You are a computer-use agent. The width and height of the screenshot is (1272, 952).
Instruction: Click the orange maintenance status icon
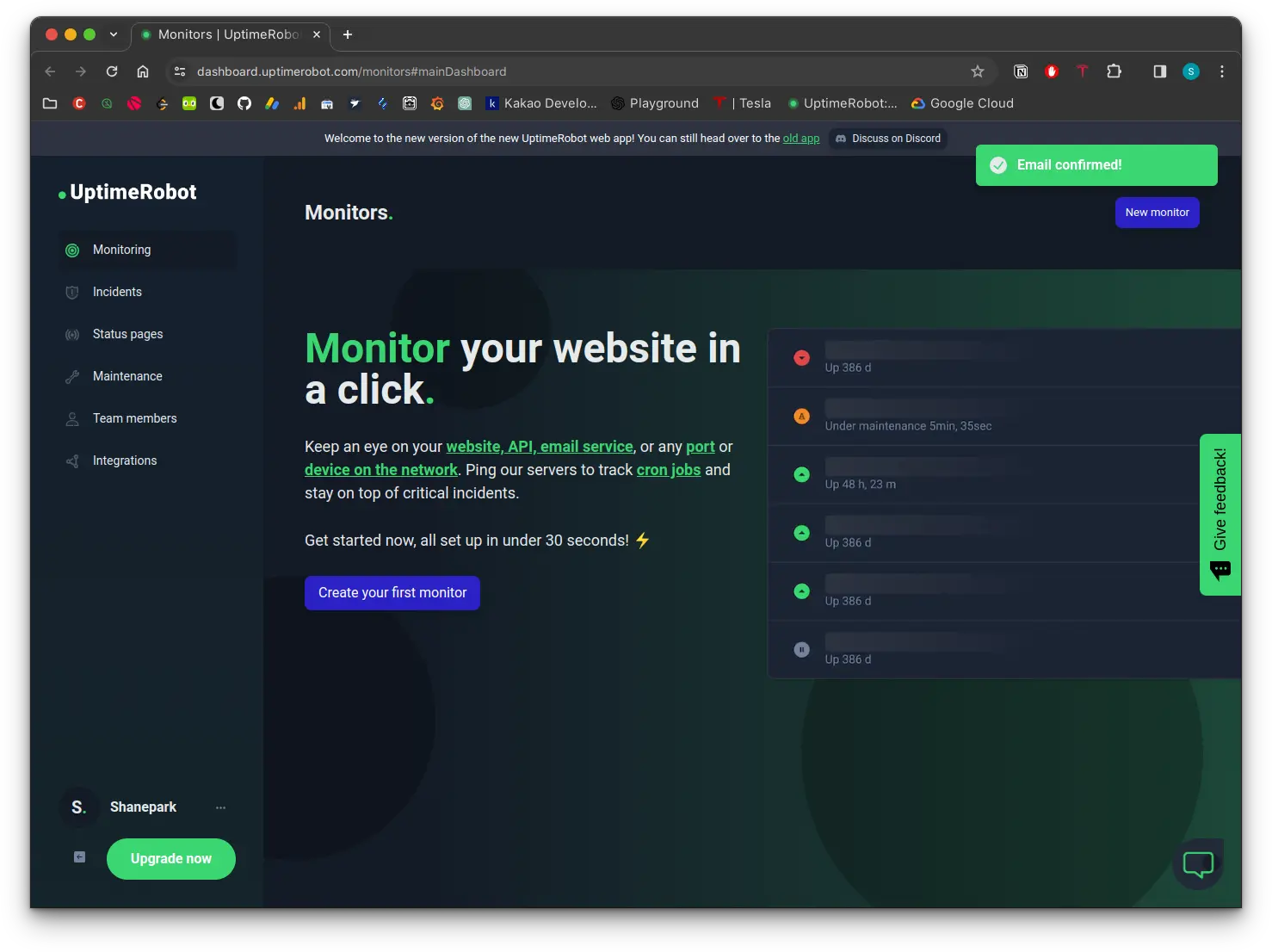[x=801, y=417]
